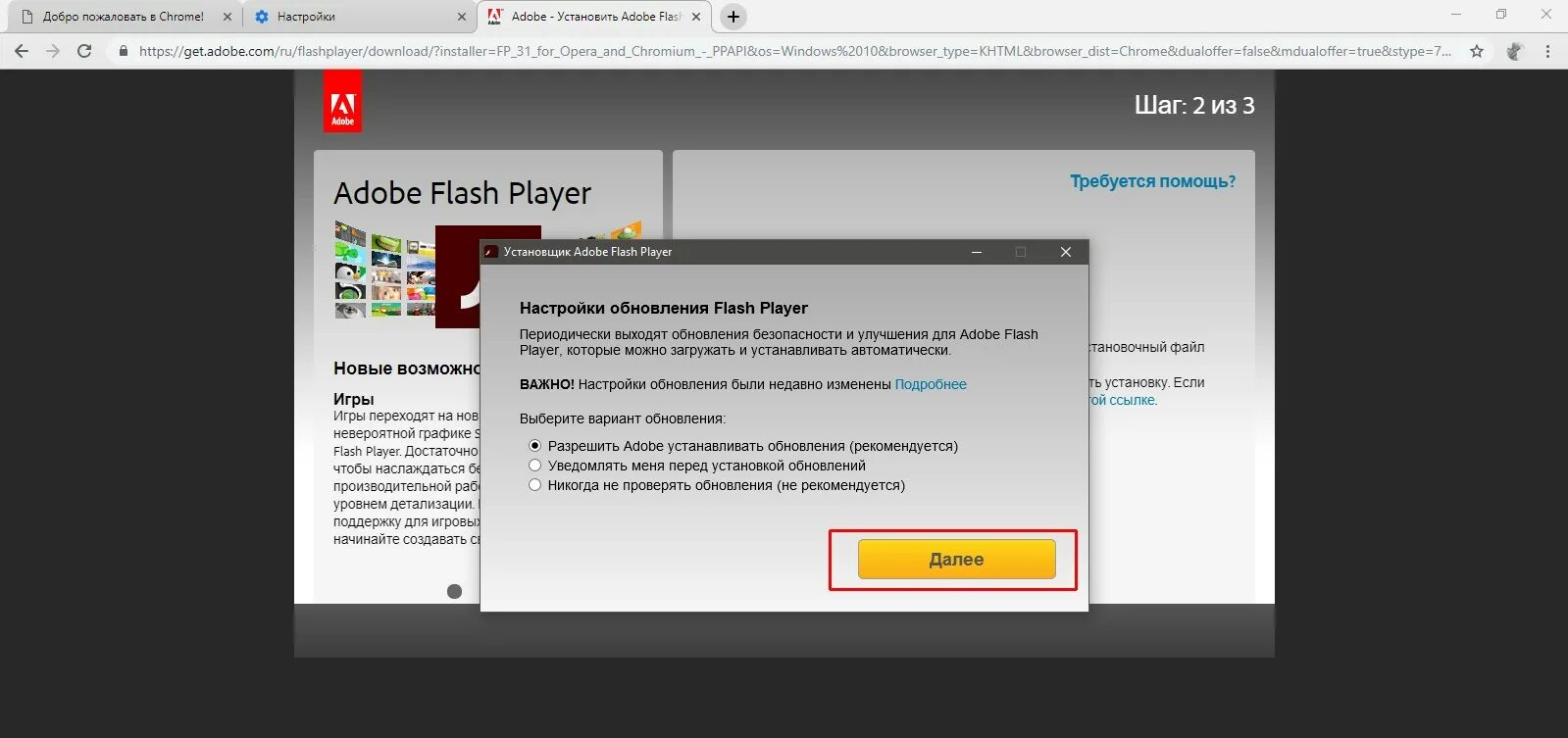This screenshot has height=738, width=1568.
Task: Click the Flash Player installer title icon
Action: tap(491, 252)
